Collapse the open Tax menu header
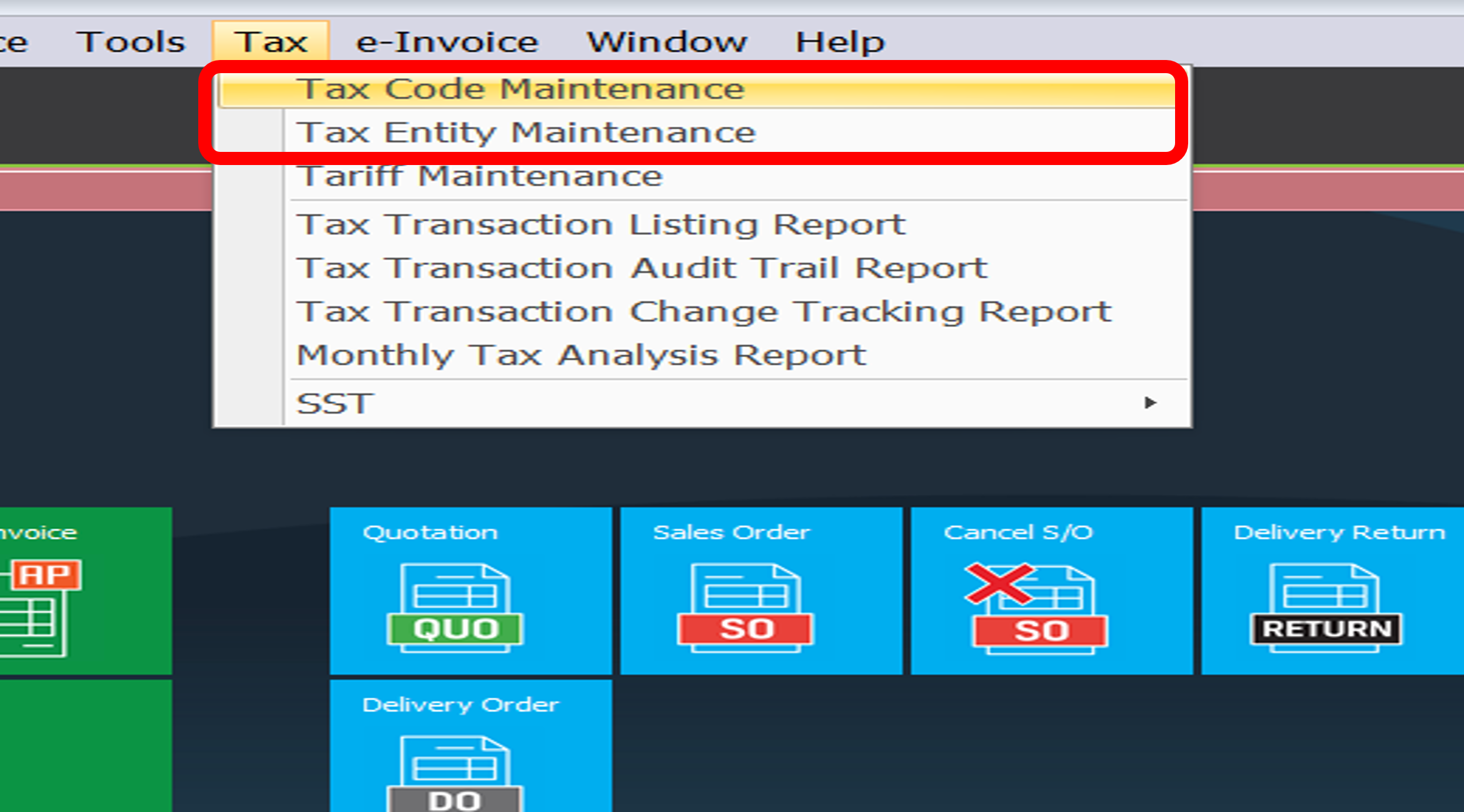Viewport: 1464px width, 812px height. point(271,43)
